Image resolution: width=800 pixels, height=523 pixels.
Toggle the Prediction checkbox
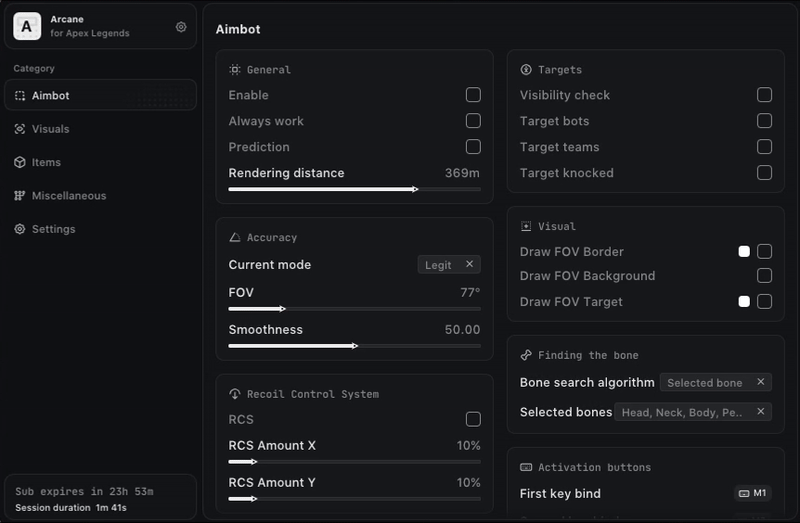tap(473, 147)
